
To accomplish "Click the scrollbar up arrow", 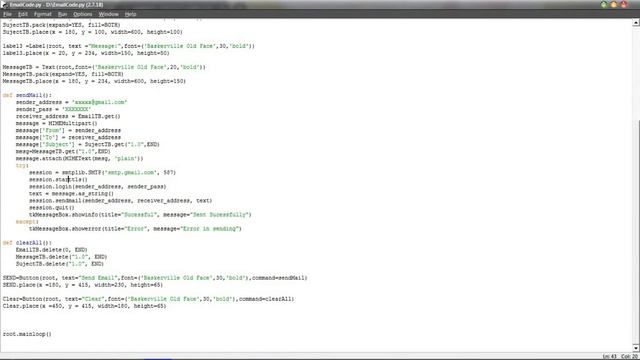I will point(636,23).
